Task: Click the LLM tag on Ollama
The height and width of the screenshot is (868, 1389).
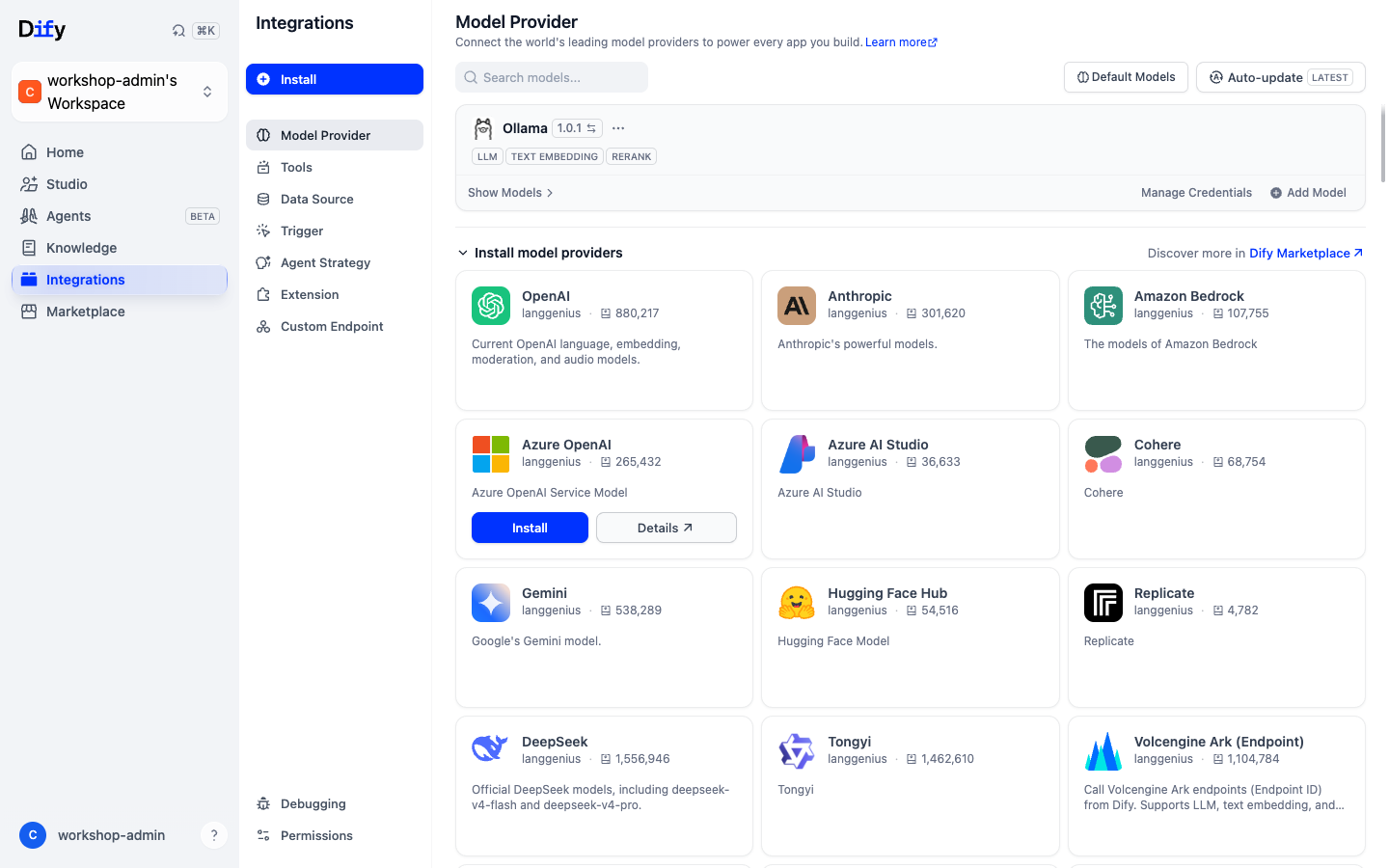Action: tap(487, 156)
